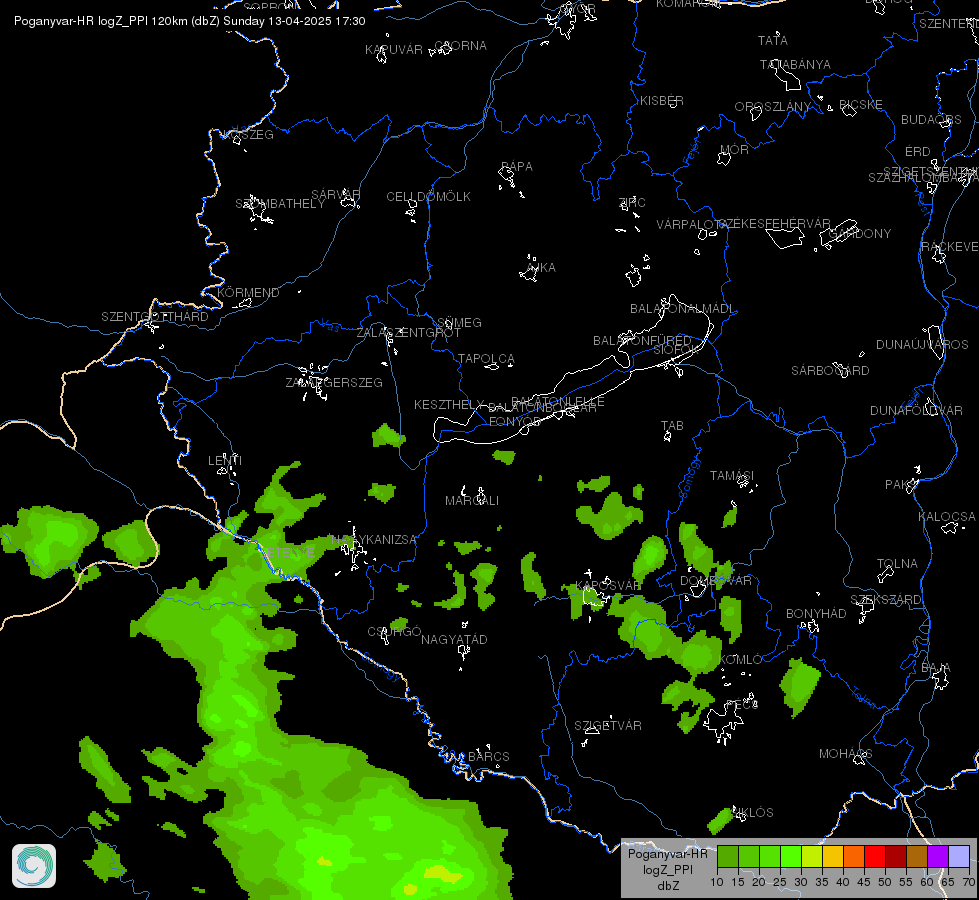Click the ZIRC city label
The width and height of the screenshot is (979, 900).
pos(632,202)
